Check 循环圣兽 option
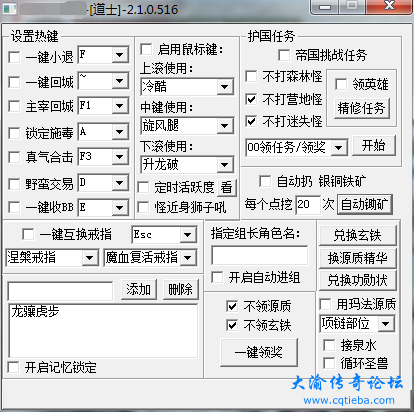Image resolution: width=414 pixels, height=412 pixels. pos(329,363)
